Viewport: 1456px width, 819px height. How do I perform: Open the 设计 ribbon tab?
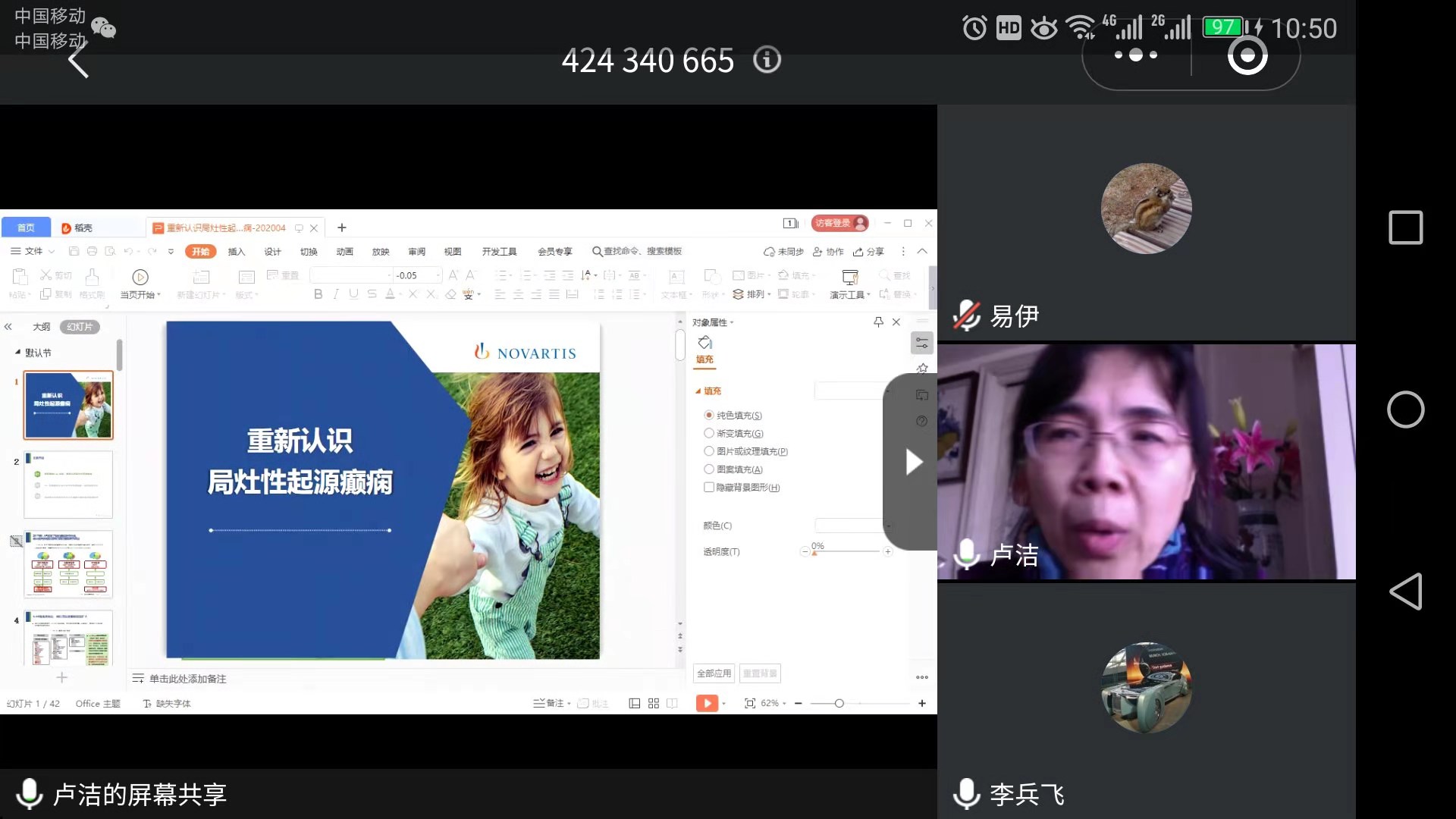[272, 251]
